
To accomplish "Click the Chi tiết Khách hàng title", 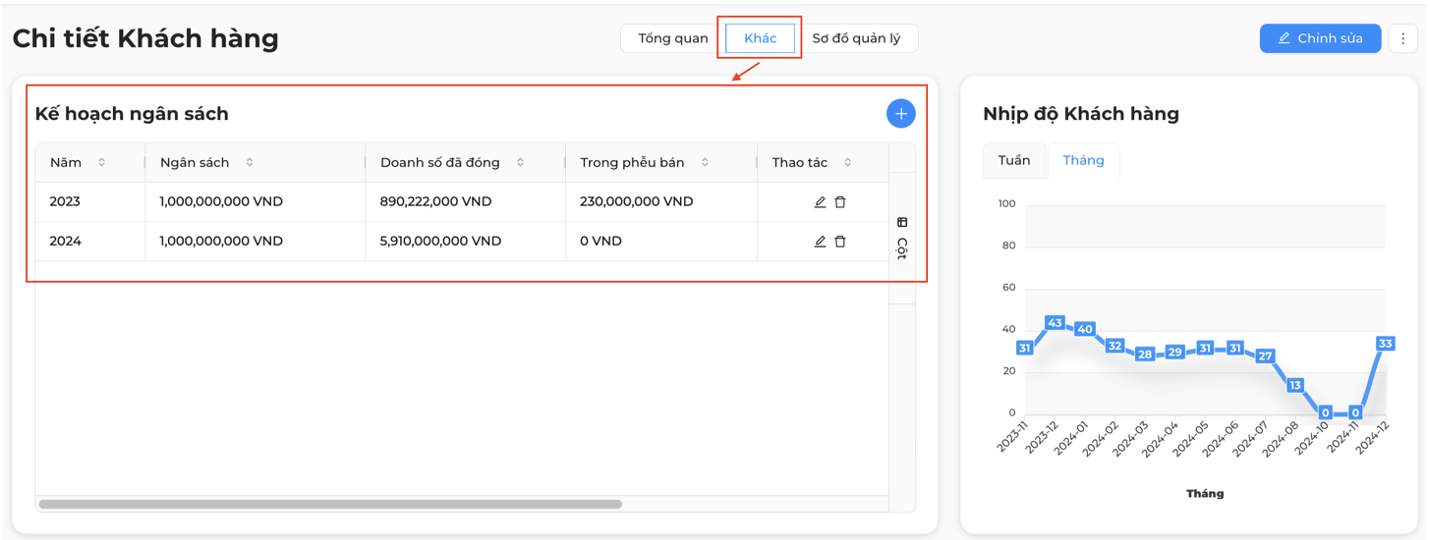I will (x=146, y=39).
